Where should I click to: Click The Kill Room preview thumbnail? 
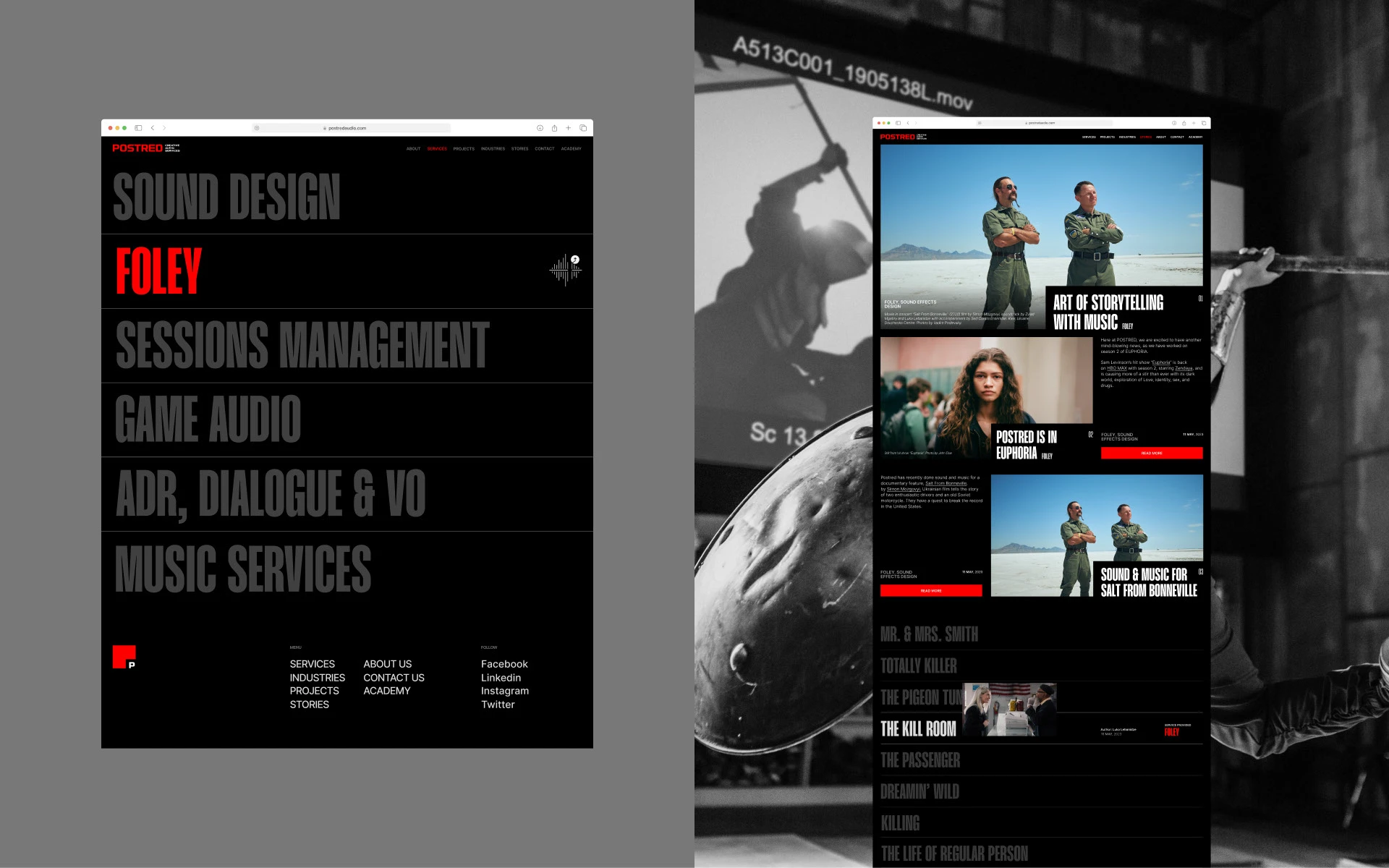point(1009,710)
